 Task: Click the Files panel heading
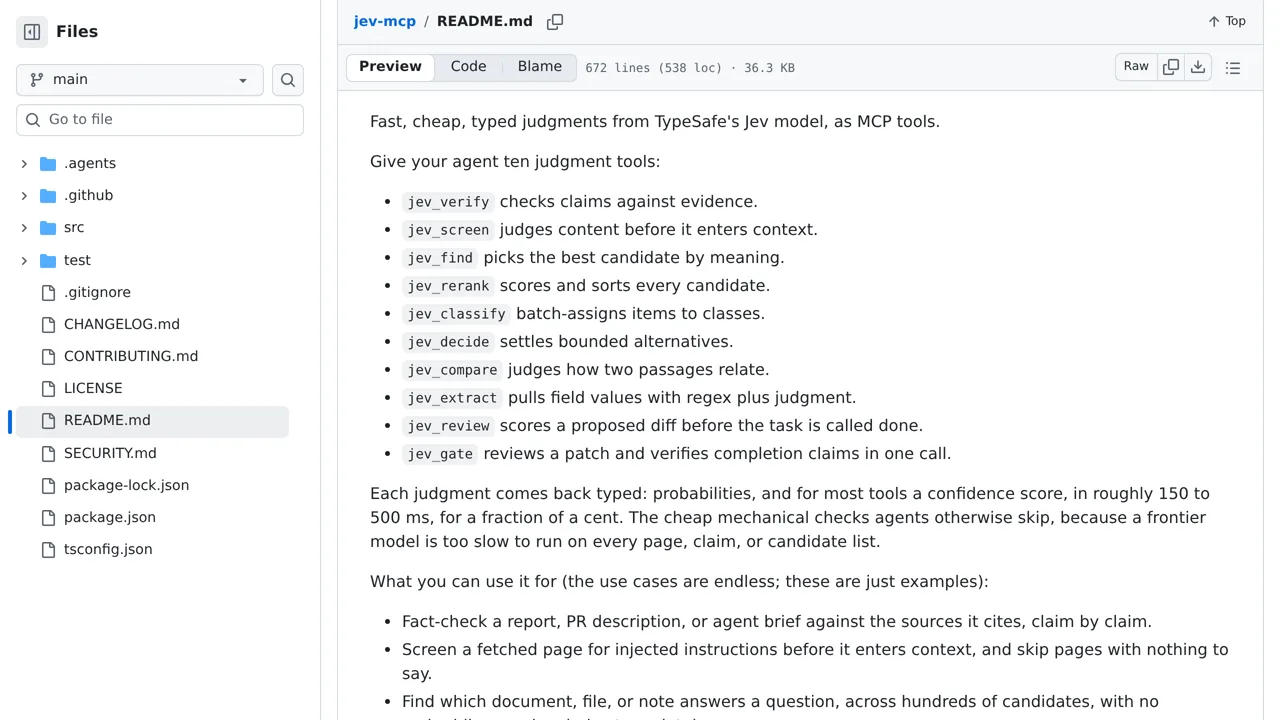pos(77,32)
